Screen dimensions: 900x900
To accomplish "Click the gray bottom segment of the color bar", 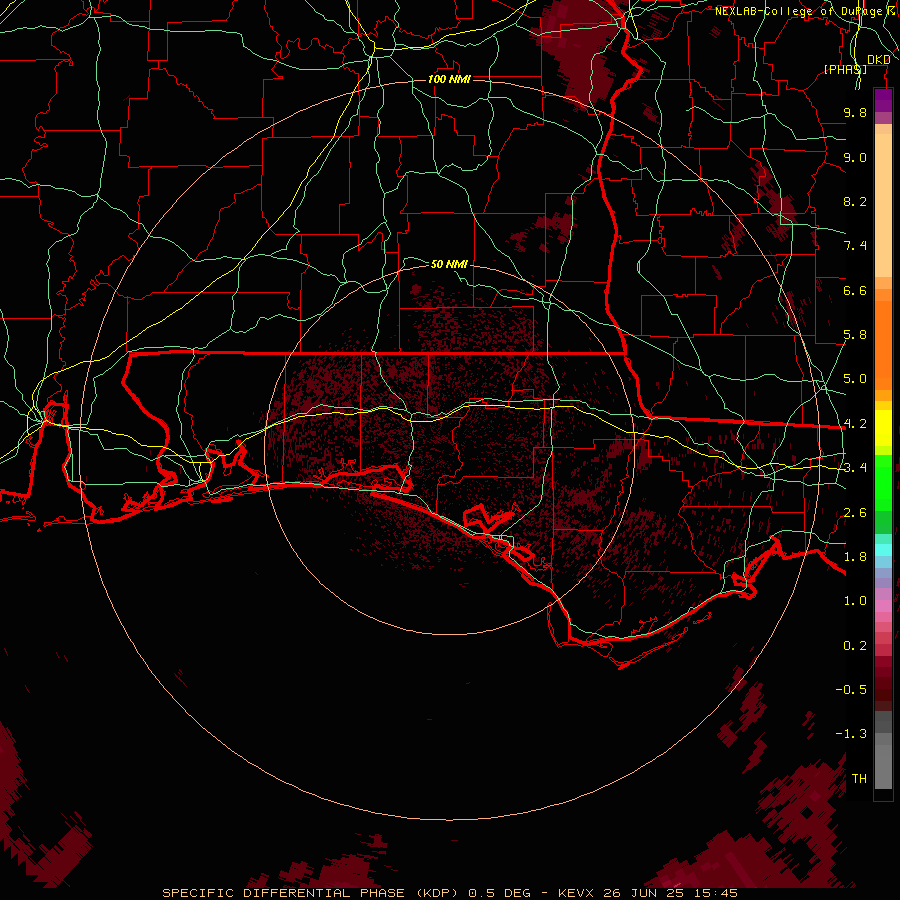I will 883,766.
